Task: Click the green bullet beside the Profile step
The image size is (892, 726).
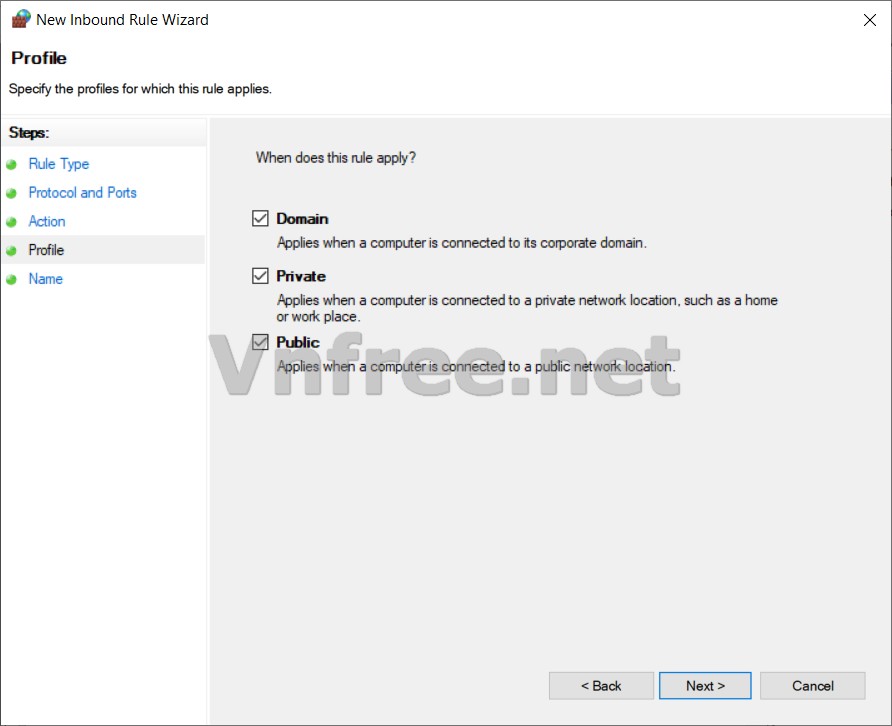Action: (x=12, y=251)
